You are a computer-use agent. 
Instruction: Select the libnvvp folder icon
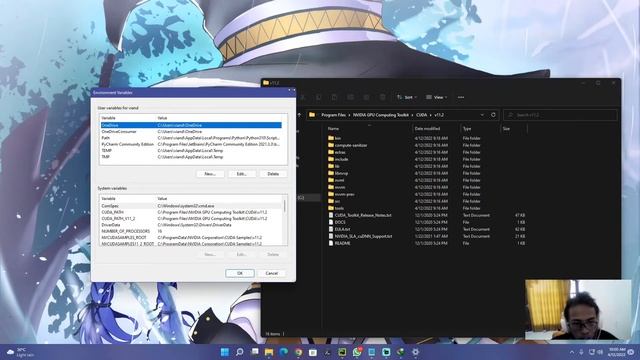click(331, 173)
